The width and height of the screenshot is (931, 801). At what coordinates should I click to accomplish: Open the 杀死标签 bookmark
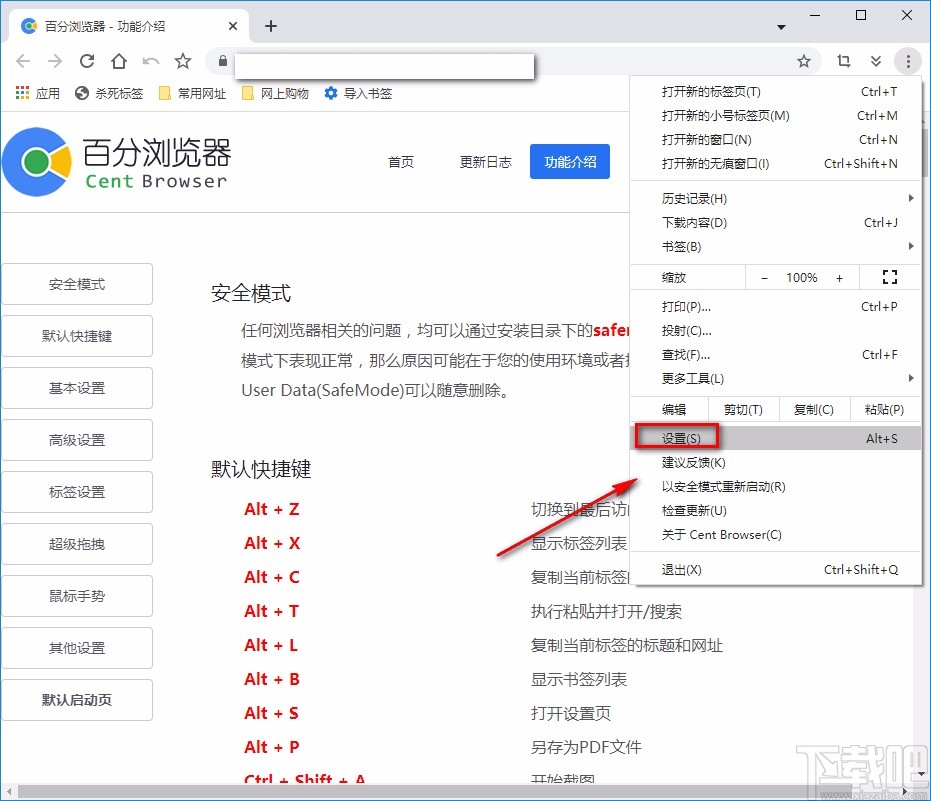(x=109, y=93)
